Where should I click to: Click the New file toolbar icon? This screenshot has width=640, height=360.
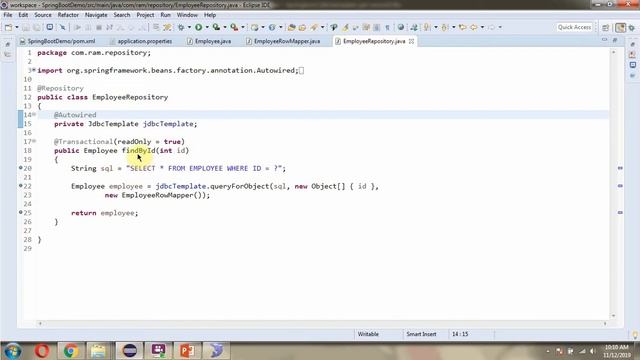click(9, 27)
